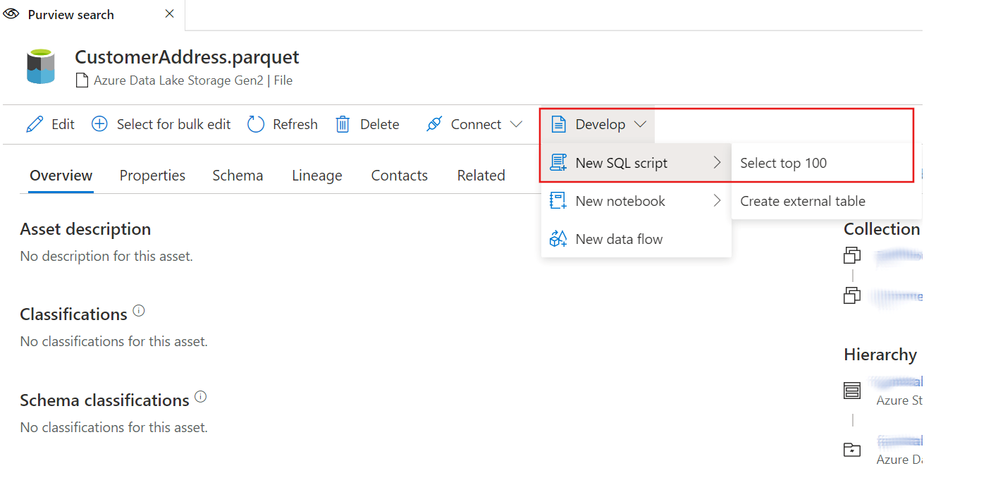This screenshot has width=998, height=502.
Task: Switch to the Schema tab
Action: click(237, 175)
